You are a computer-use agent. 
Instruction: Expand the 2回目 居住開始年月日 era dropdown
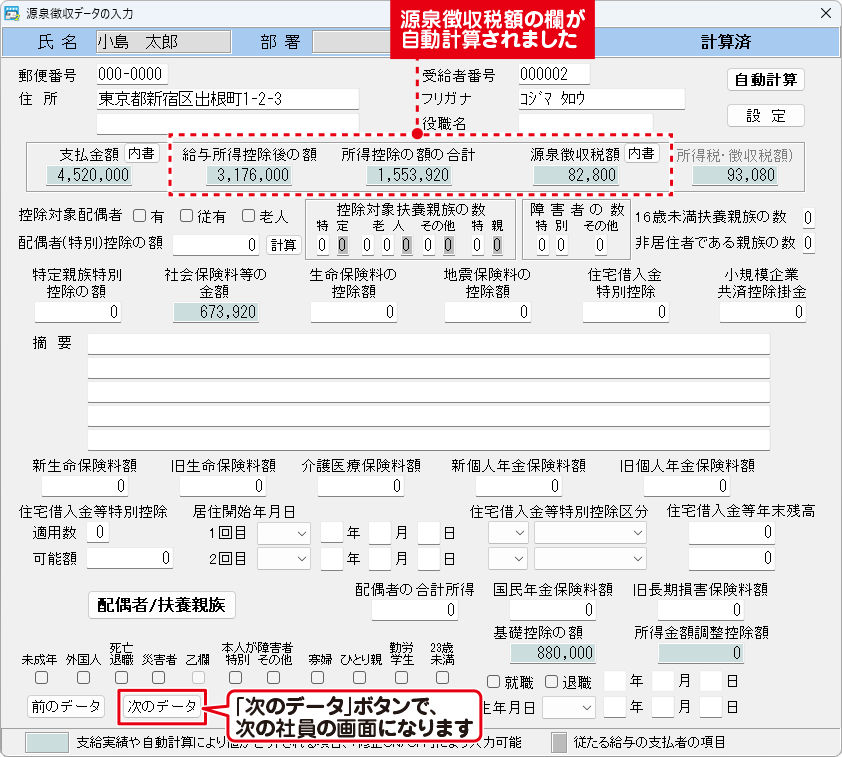(x=285, y=558)
